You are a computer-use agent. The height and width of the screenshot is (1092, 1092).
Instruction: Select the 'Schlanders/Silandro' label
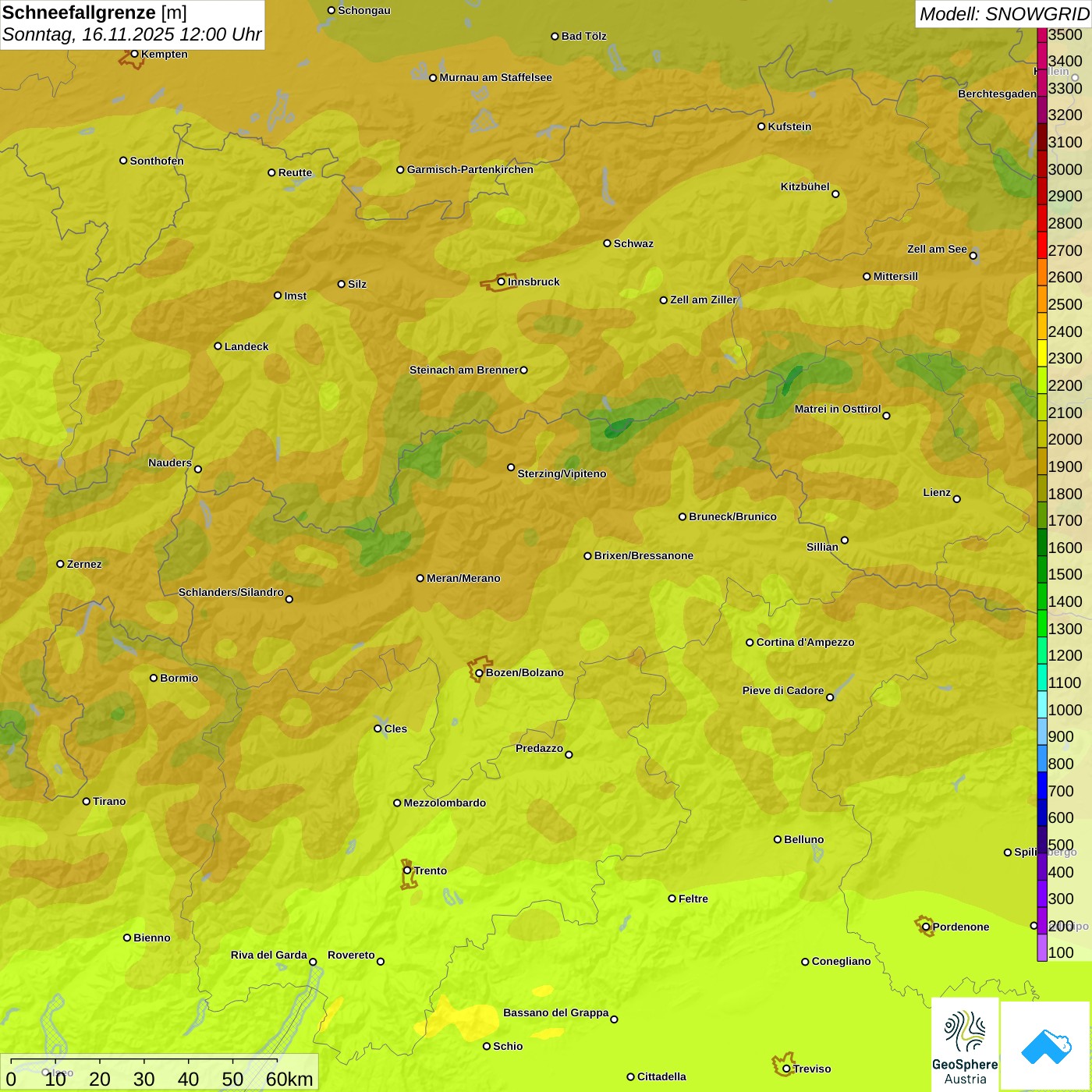(x=231, y=592)
